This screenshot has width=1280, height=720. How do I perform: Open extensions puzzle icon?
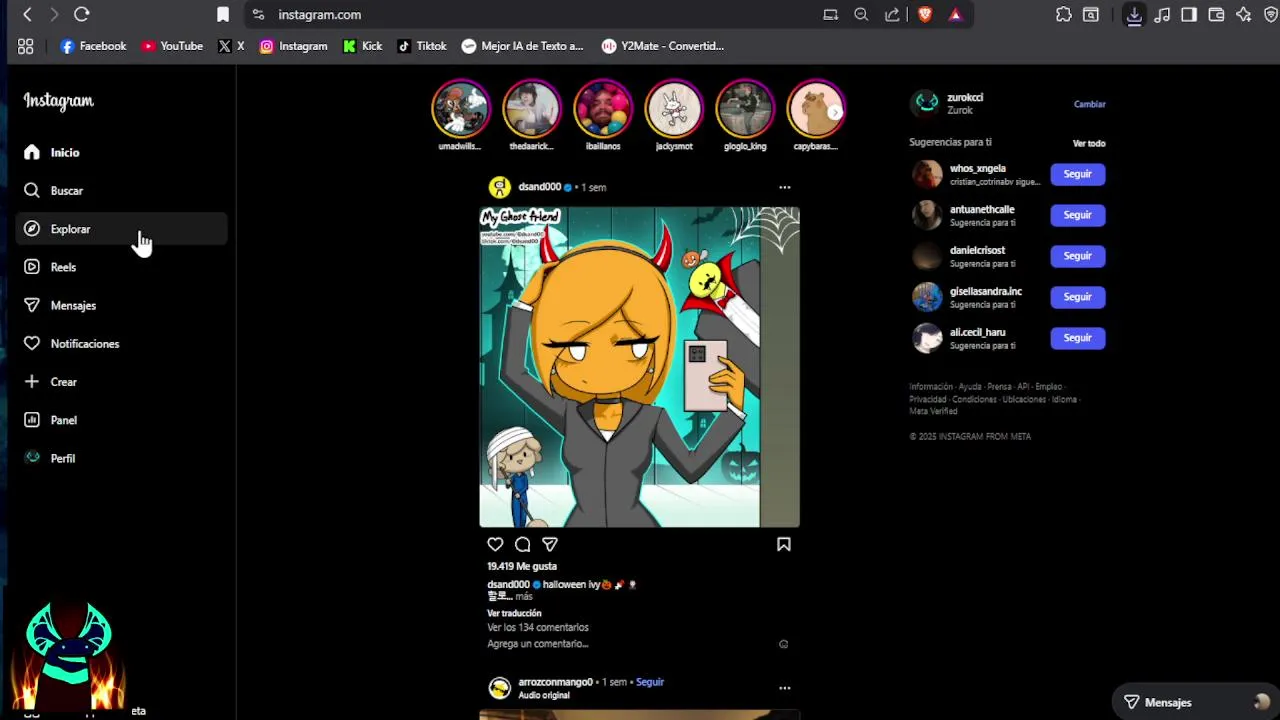pos(1064,14)
